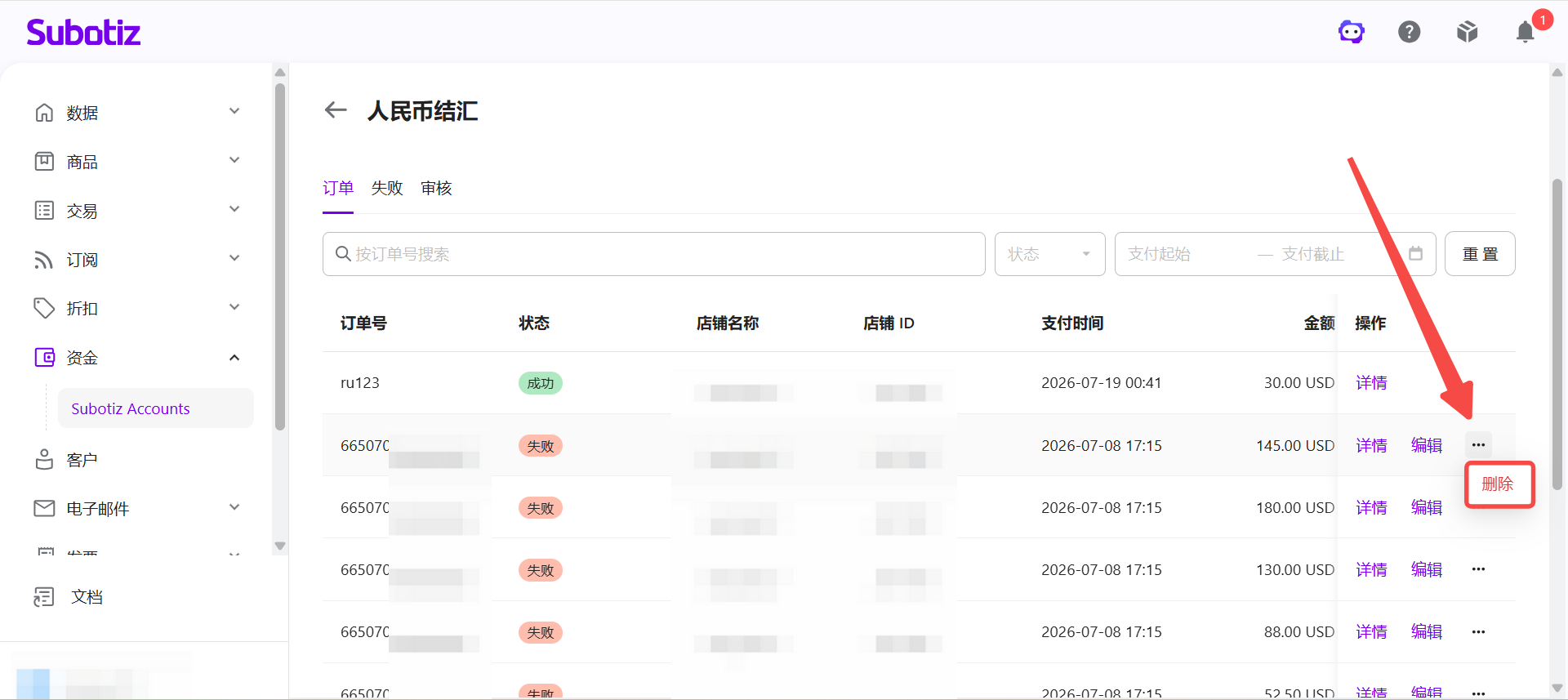Click the 交易 list icon in sidebar

point(44,210)
